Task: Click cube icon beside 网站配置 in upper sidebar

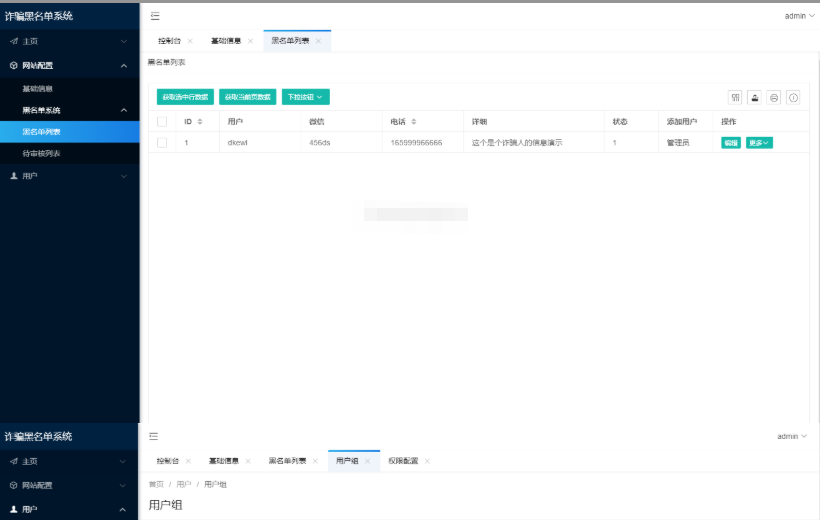Action: 14,65
